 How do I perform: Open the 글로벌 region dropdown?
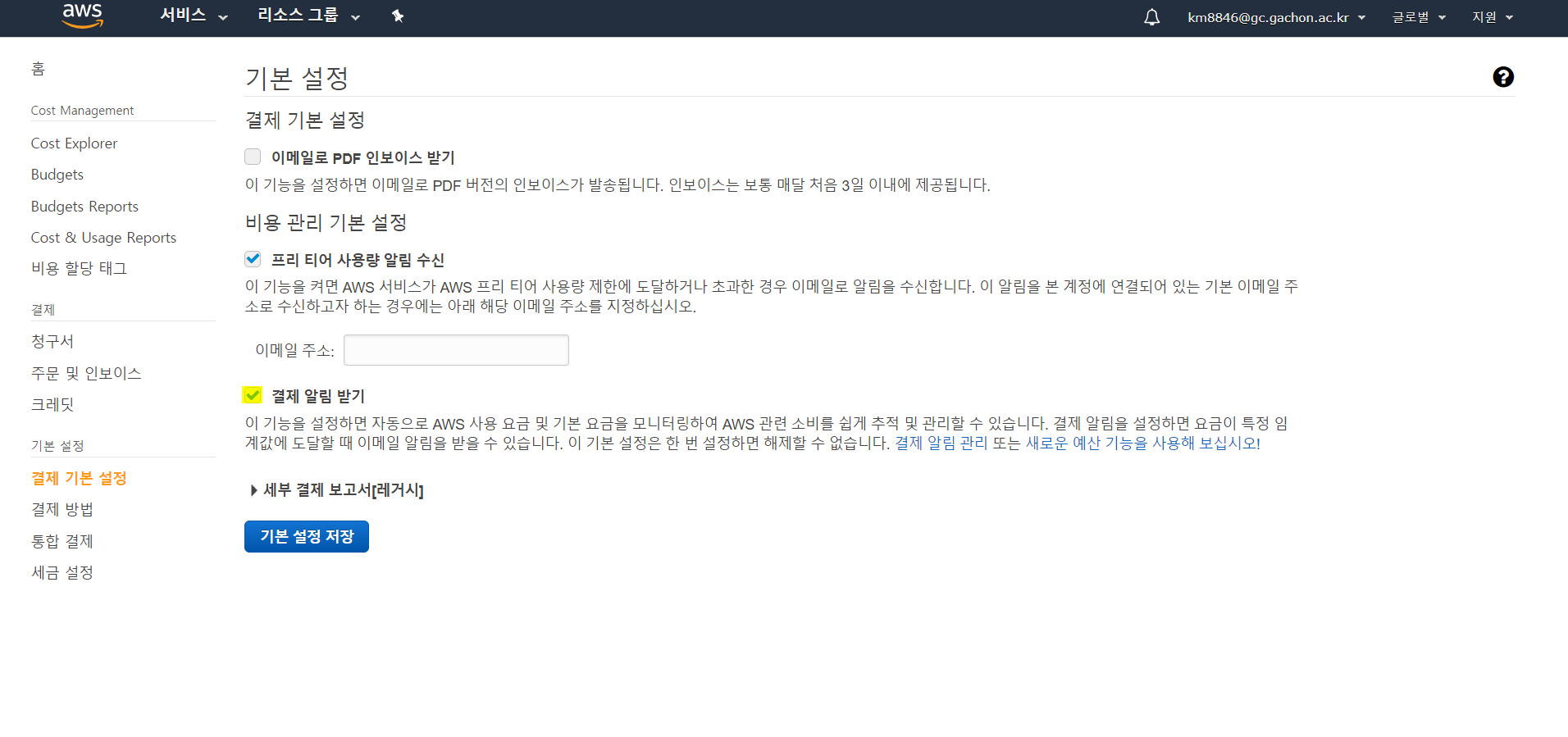click(1419, 17)
